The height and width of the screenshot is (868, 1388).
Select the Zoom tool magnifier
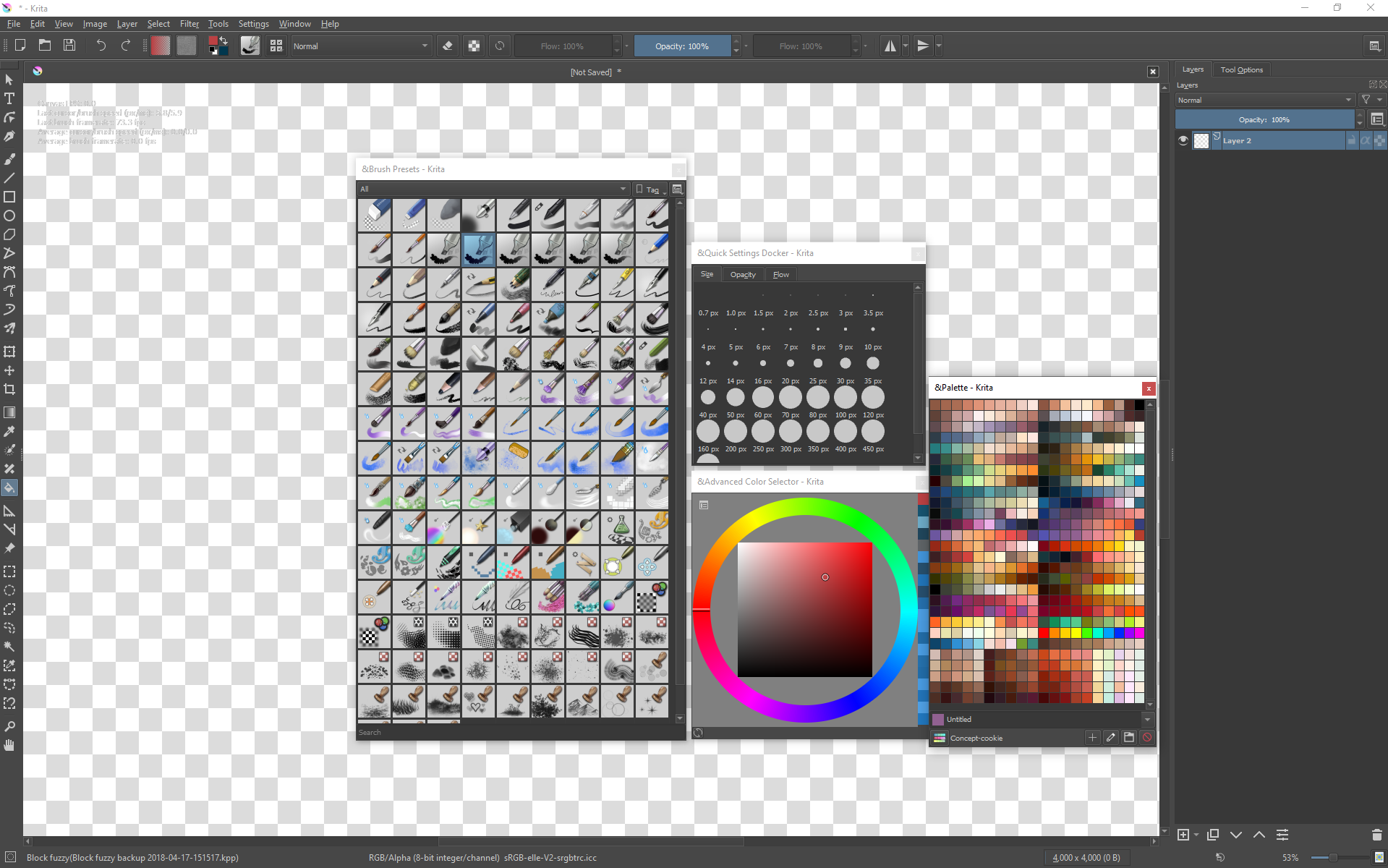pyautogui.click(x=9, y=726)
